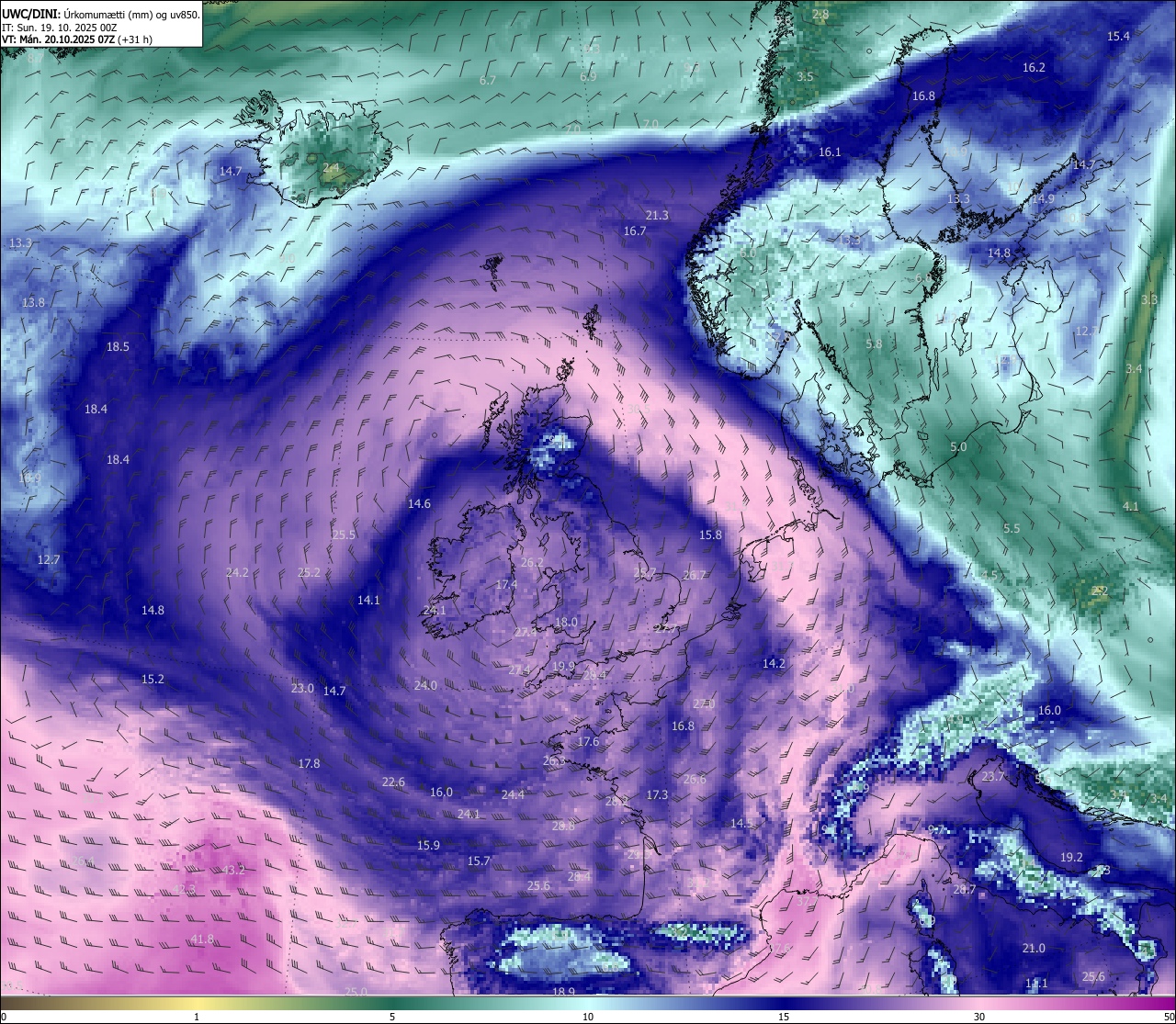Click the 14.9 precipitation value

(x=1043, y=198)
